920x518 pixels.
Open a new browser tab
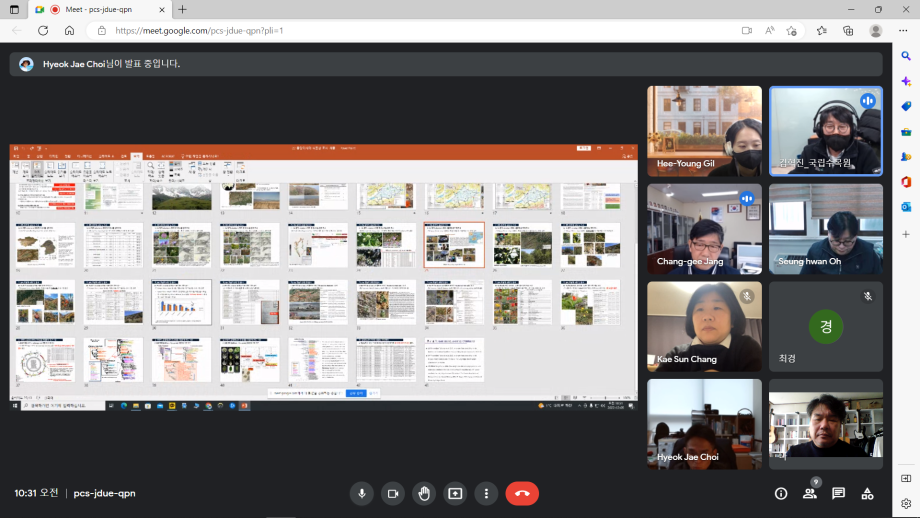pyautogui.click(x=182, y=9)
